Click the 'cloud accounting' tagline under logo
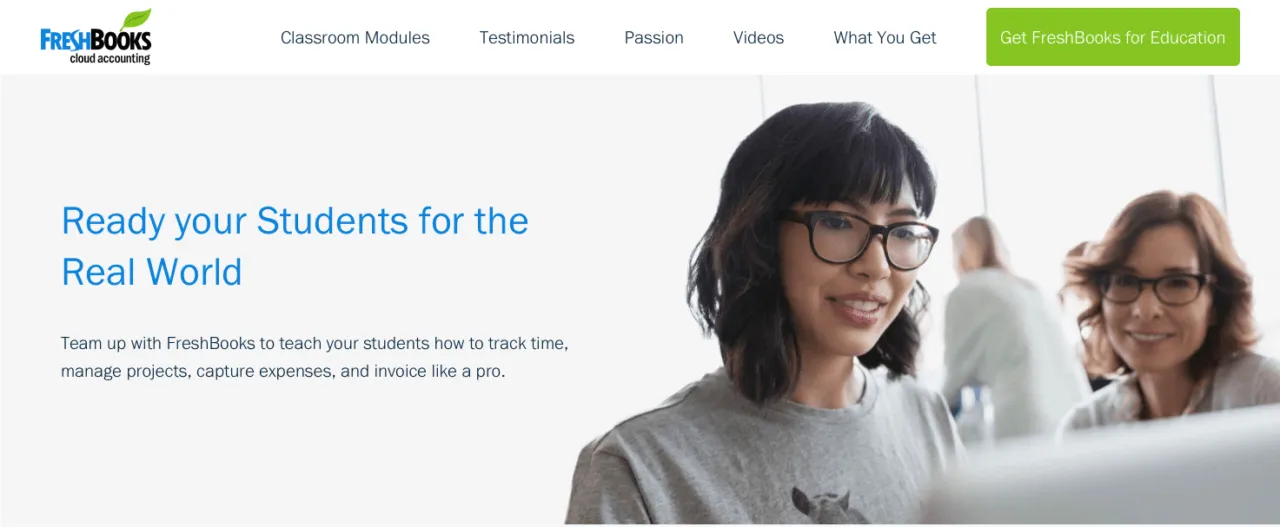1280x527 pixels. [x=110, y=59]
